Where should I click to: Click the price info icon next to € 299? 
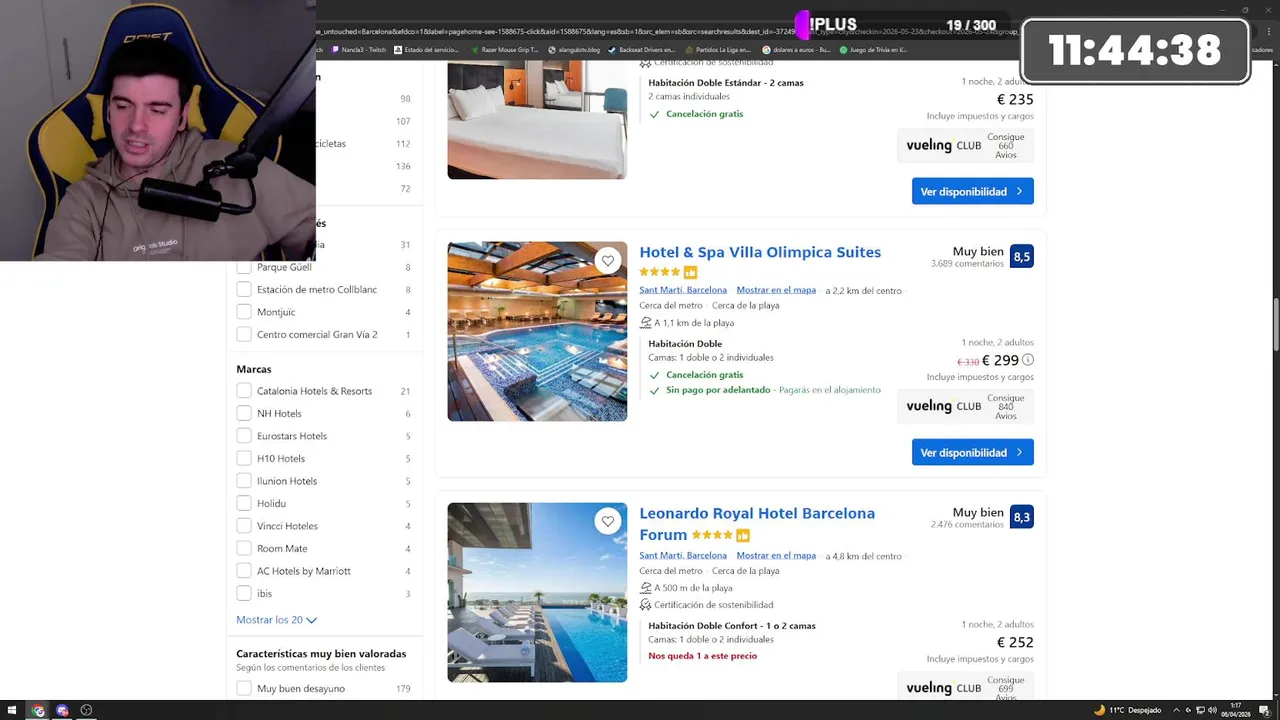(x=1028, y=360)
